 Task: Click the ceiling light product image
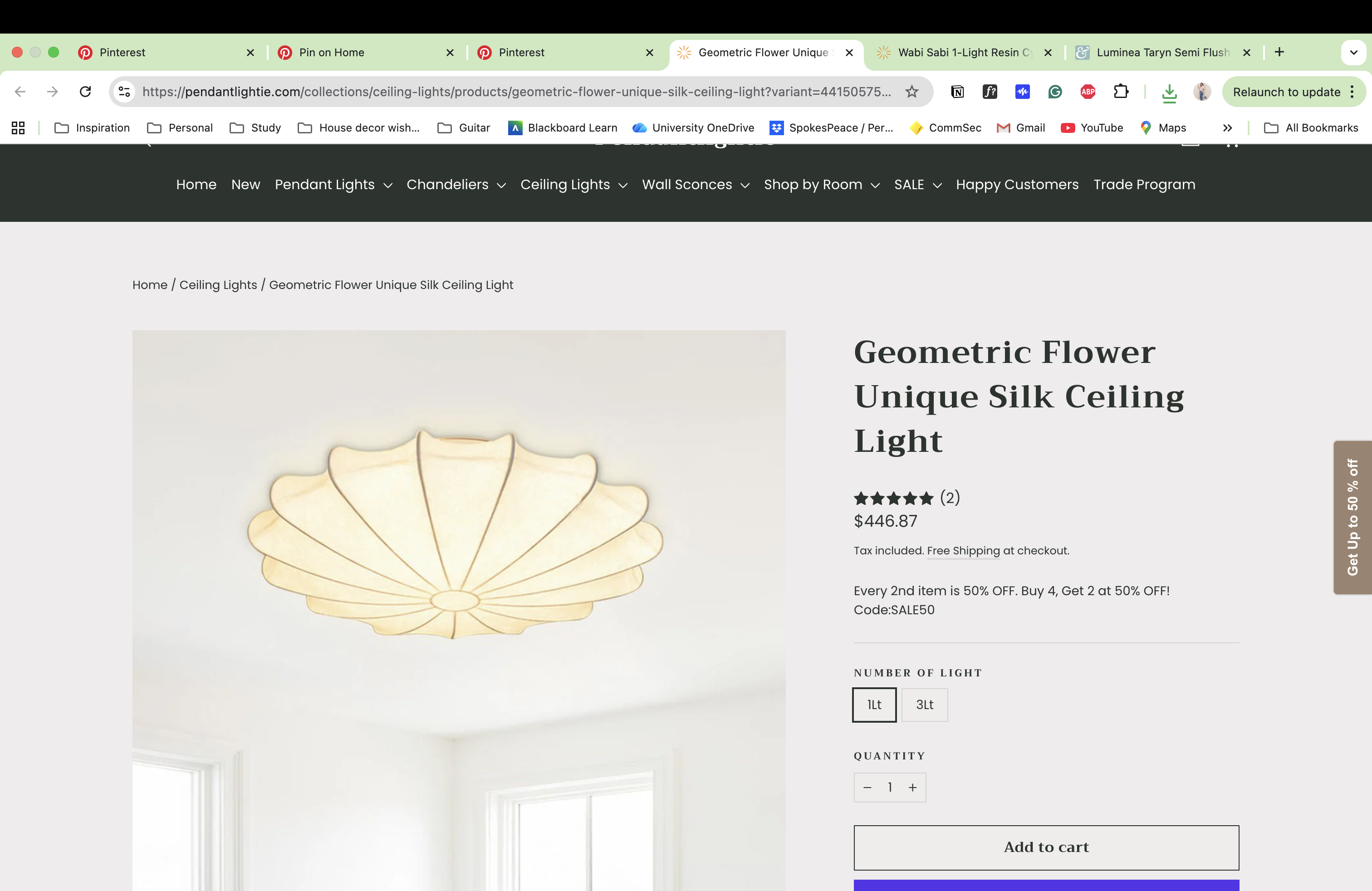click(458, 576)
